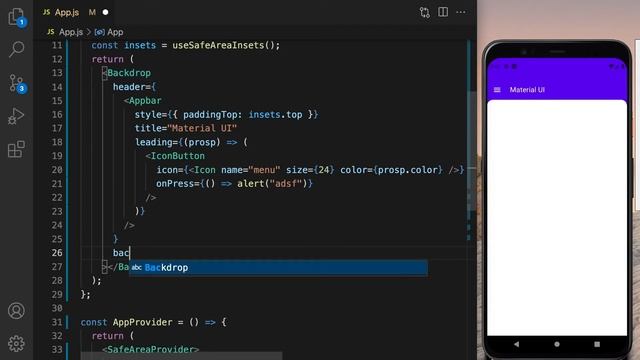Click the header= prop on line 14
This screenshot has height=360, width=640.
[132, 87]
